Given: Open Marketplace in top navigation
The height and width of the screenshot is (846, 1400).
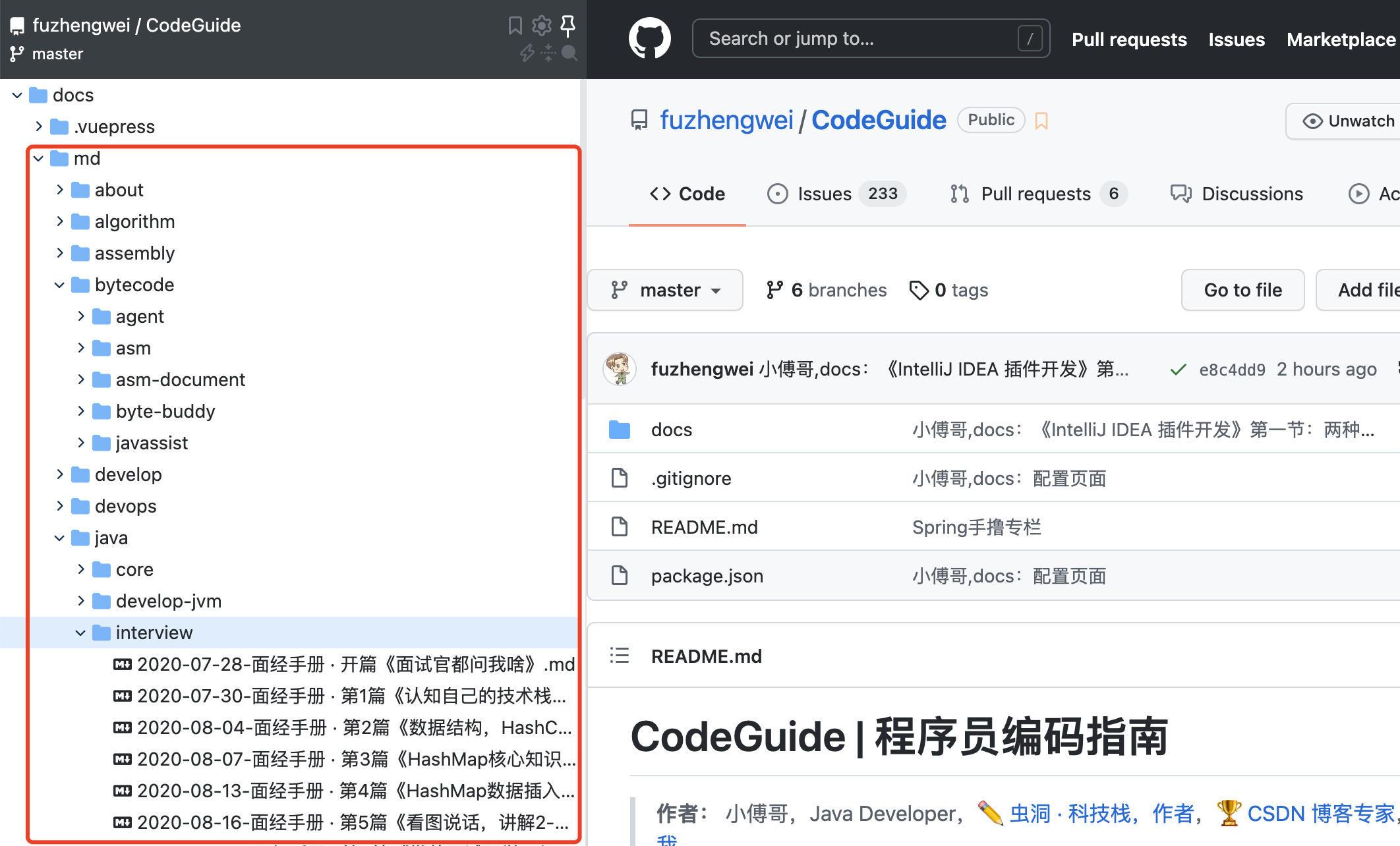Looking at the screenshot, I should click(x=1341, y=40).
